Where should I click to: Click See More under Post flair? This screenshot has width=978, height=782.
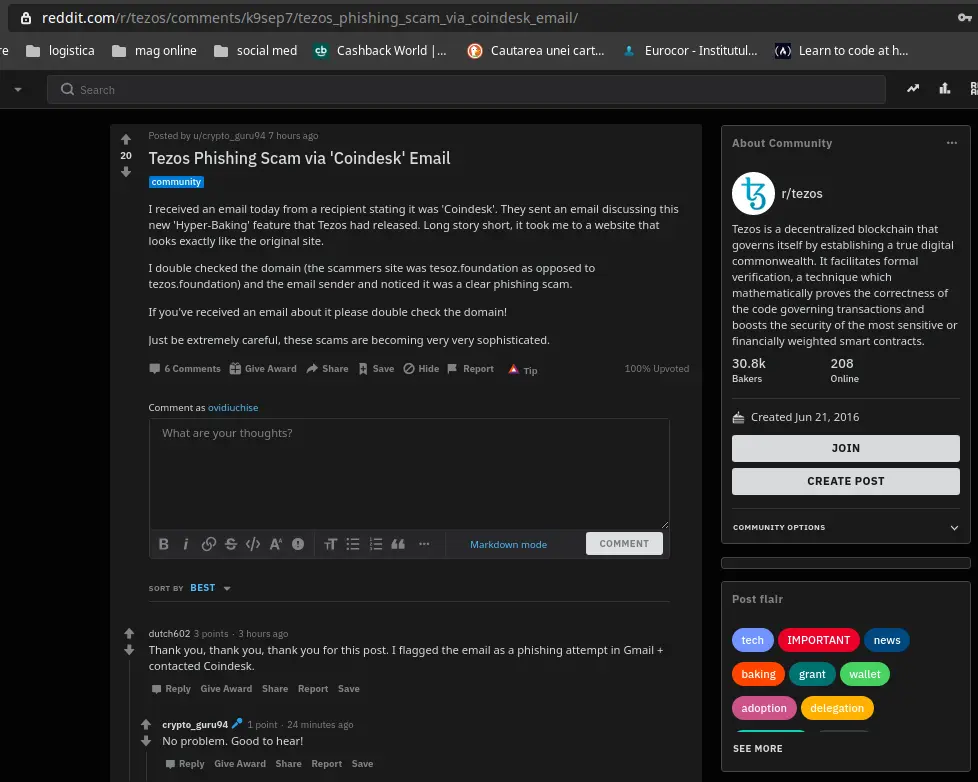(x=757, y=748)
